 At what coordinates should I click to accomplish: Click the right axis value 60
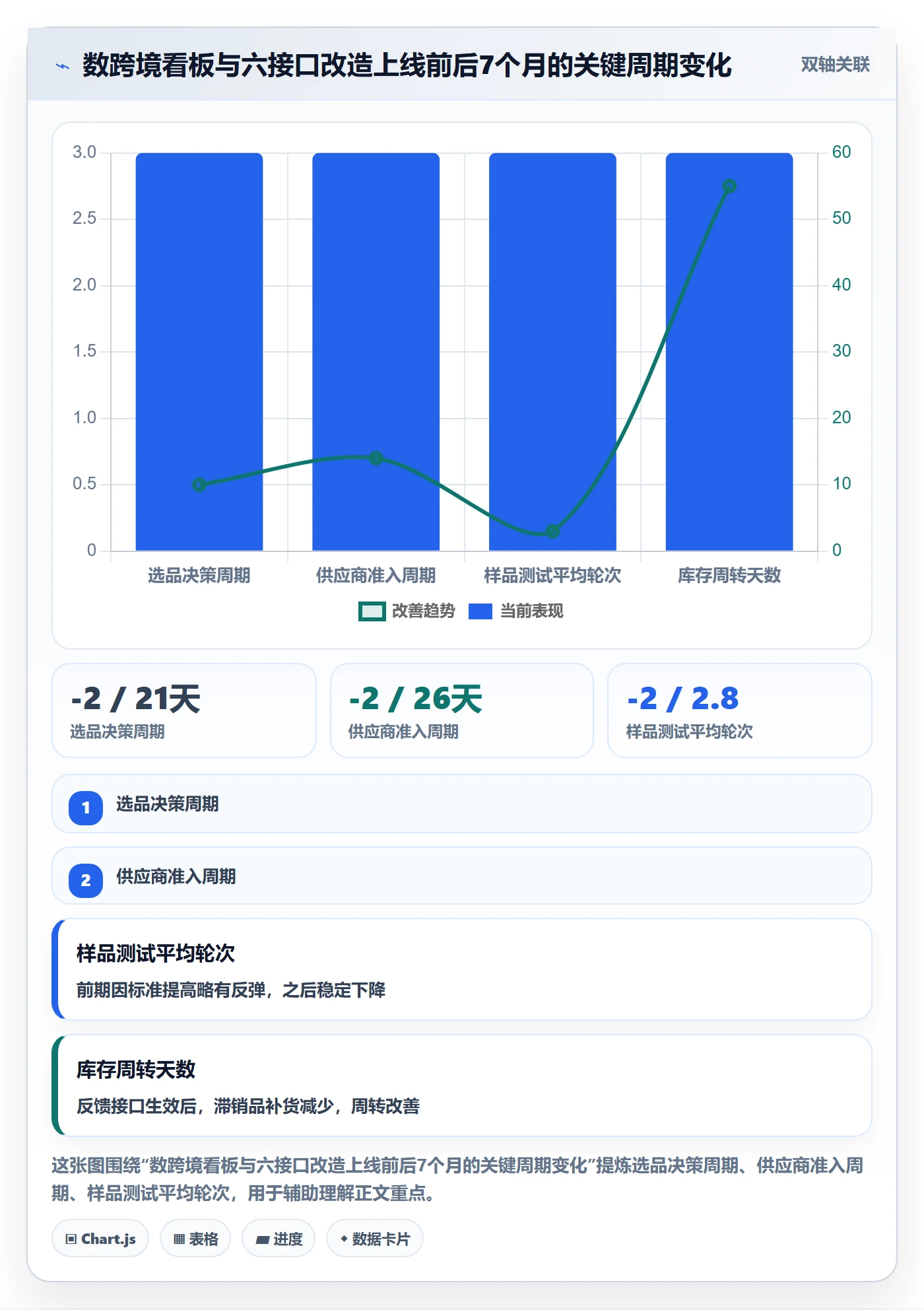pyautogui.click(x=841, y=152)
